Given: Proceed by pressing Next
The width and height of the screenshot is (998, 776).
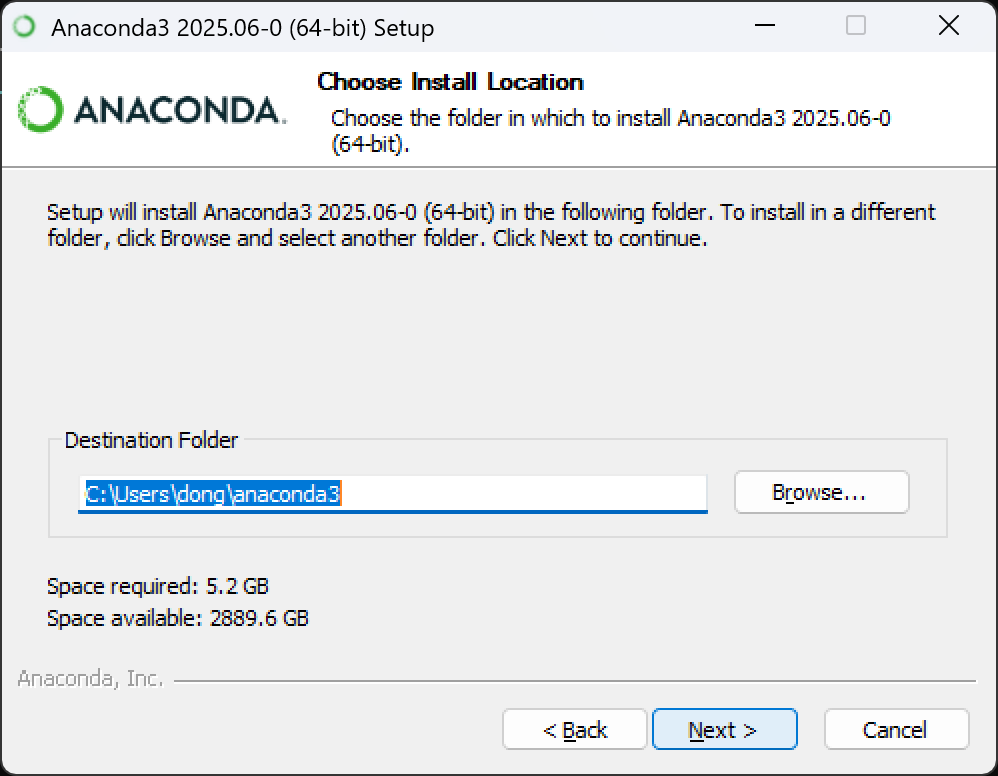Looking at the screenshot, I should 724,730.
